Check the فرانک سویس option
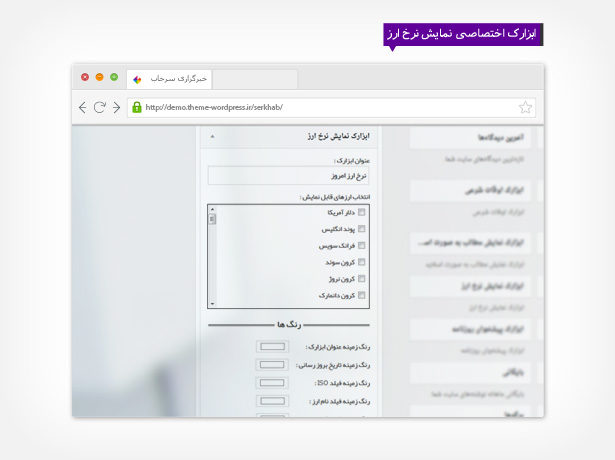615x460 pixels. (362, 245)
